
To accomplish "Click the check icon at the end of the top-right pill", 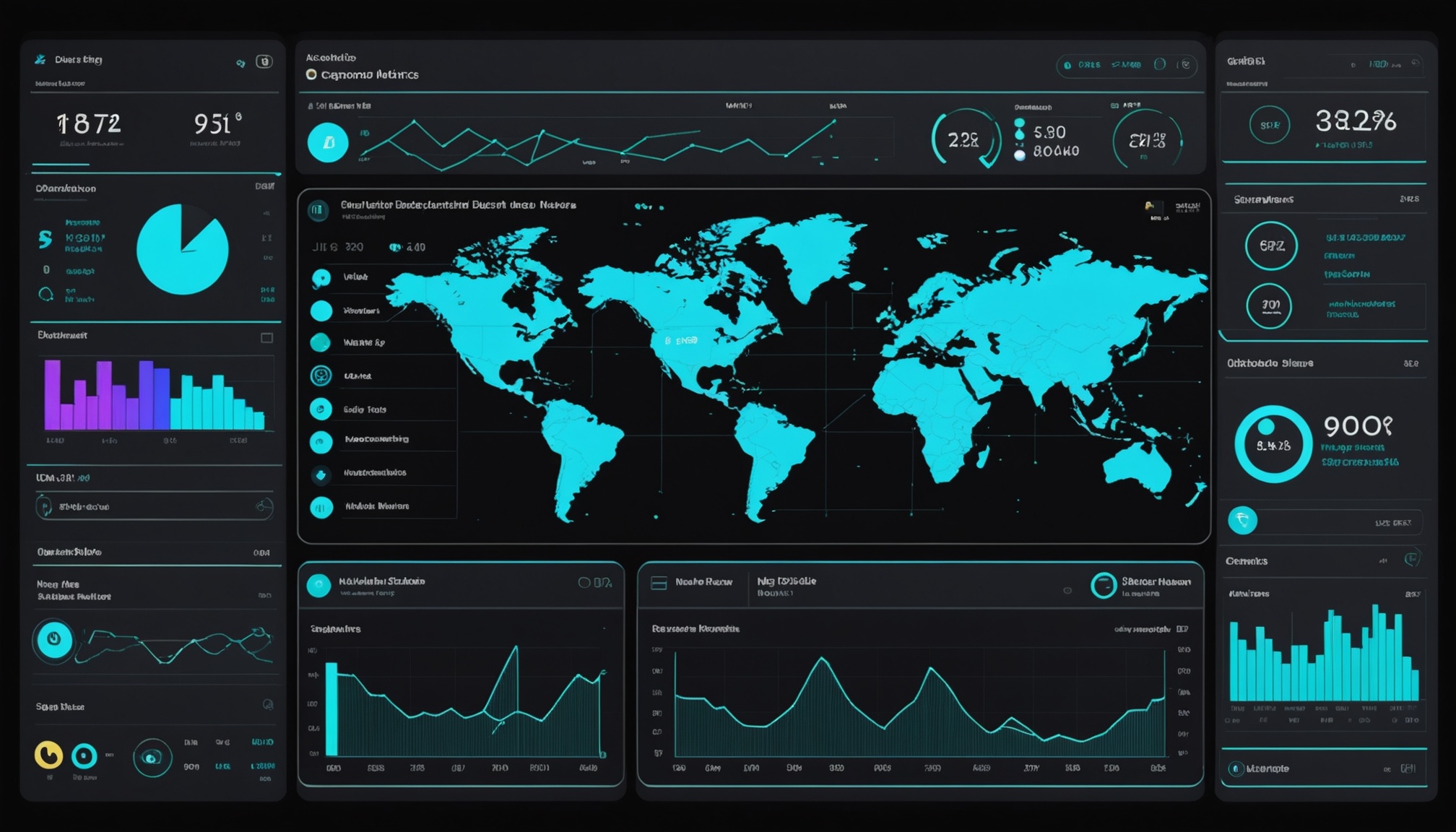I will click(1185, 65).
